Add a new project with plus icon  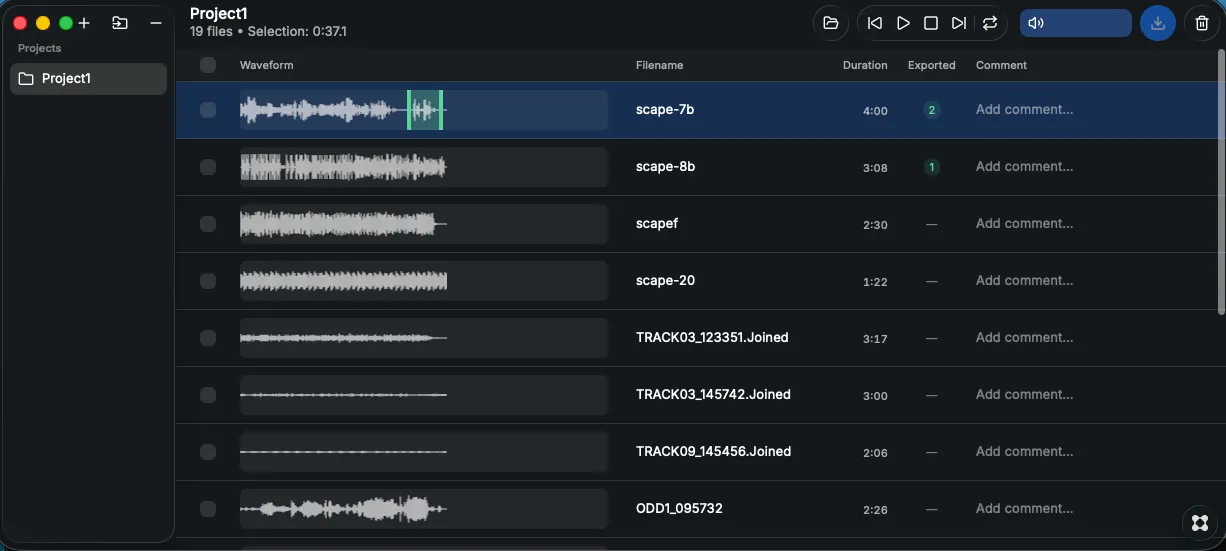click(x=84, y=23)
